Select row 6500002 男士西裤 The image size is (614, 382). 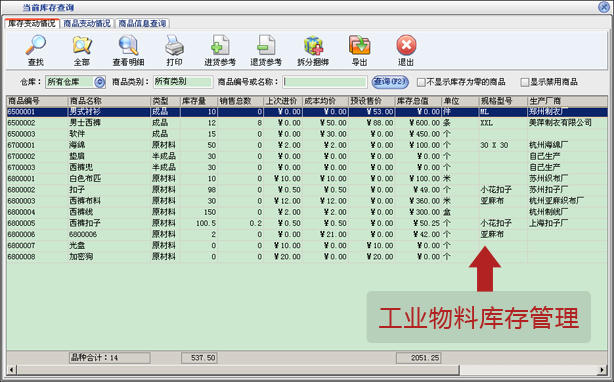click(x=307, y=123)
